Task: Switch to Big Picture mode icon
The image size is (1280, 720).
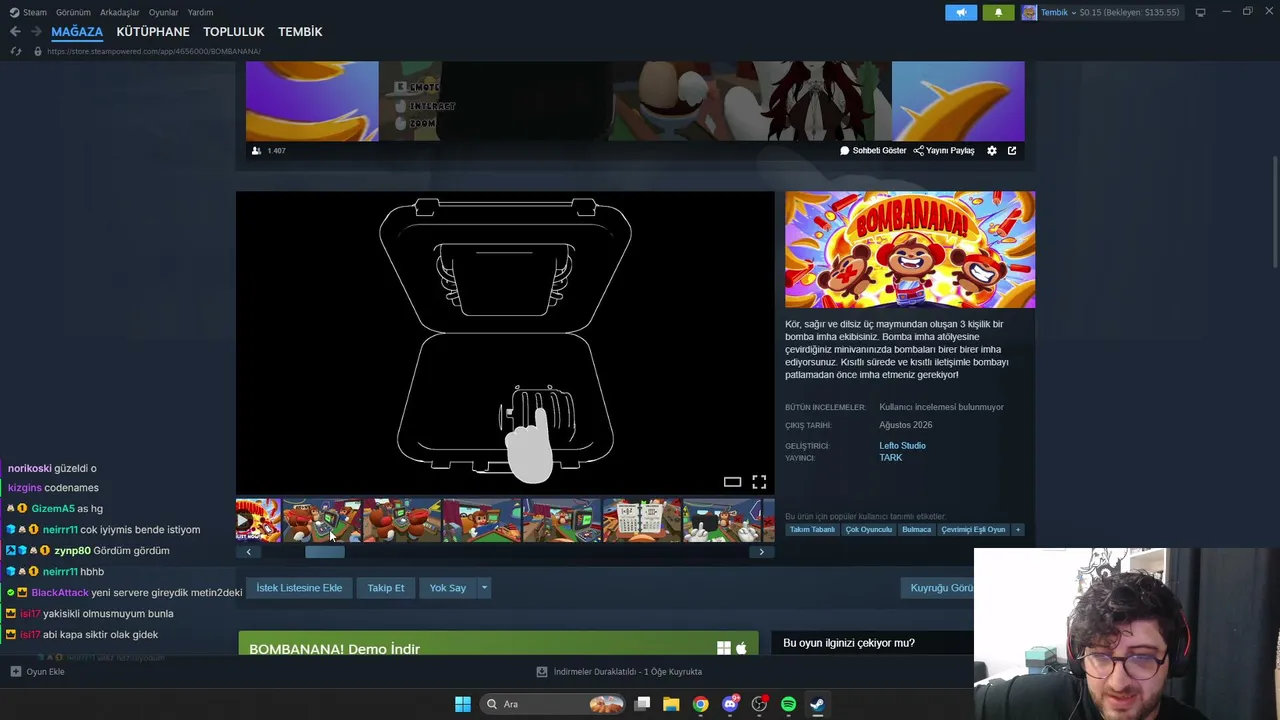Action: tap(1200, 12)
